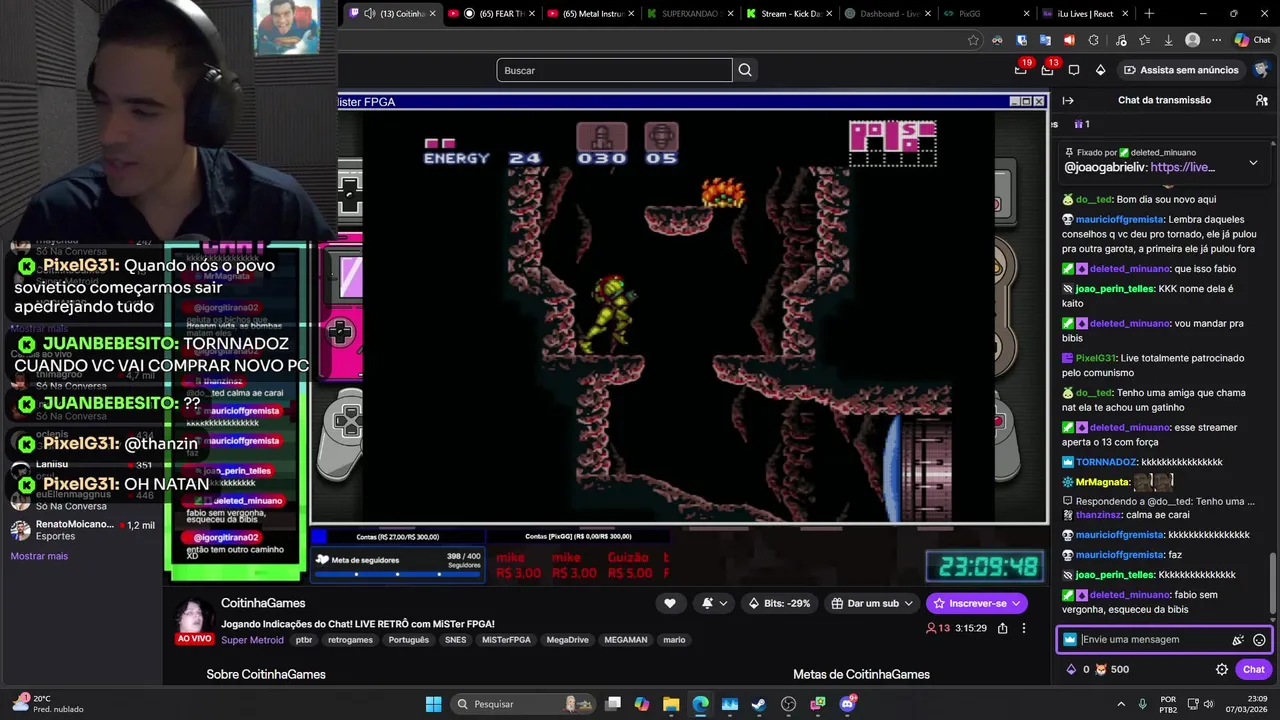Screen dimensions: 1280x720
Task: Open the chat community users icon
Action: [x=1262, y=100]
